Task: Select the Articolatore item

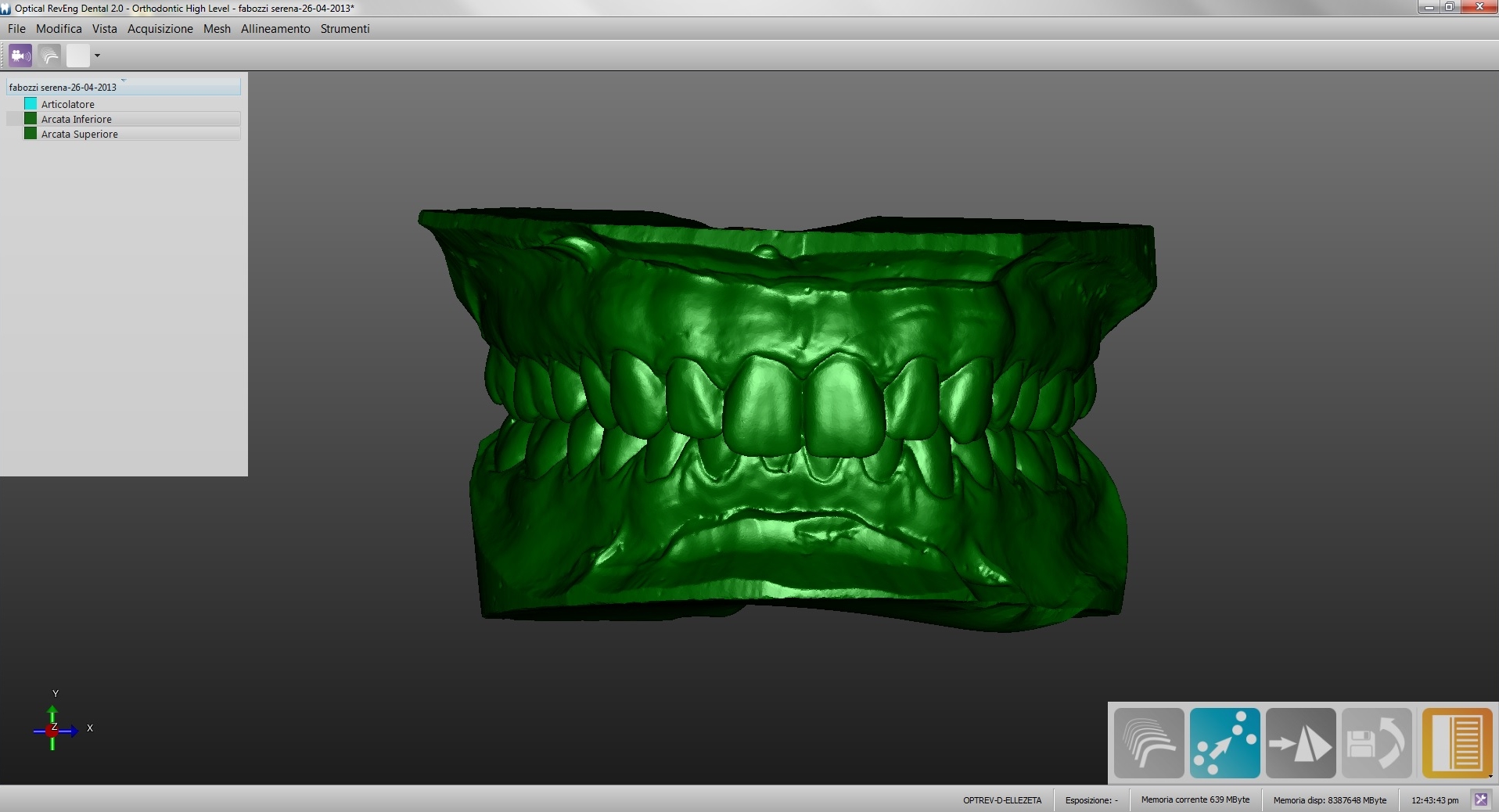Action: [68, 104]
